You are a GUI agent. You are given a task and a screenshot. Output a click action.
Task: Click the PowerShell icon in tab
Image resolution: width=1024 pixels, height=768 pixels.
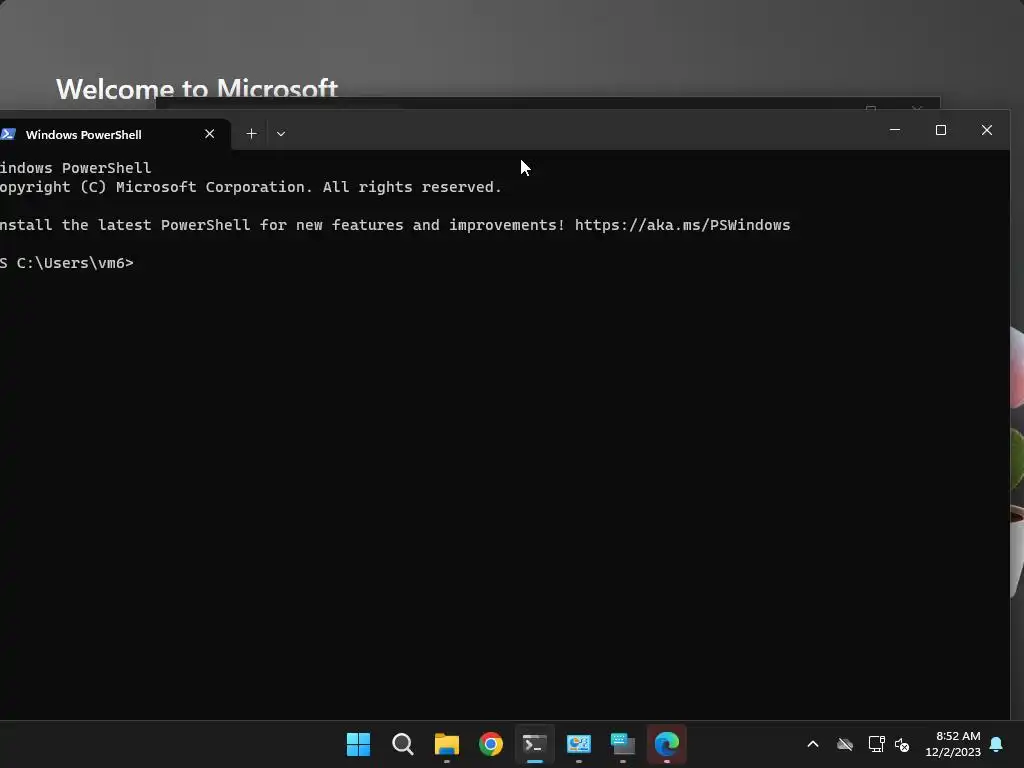click(8, 134)
